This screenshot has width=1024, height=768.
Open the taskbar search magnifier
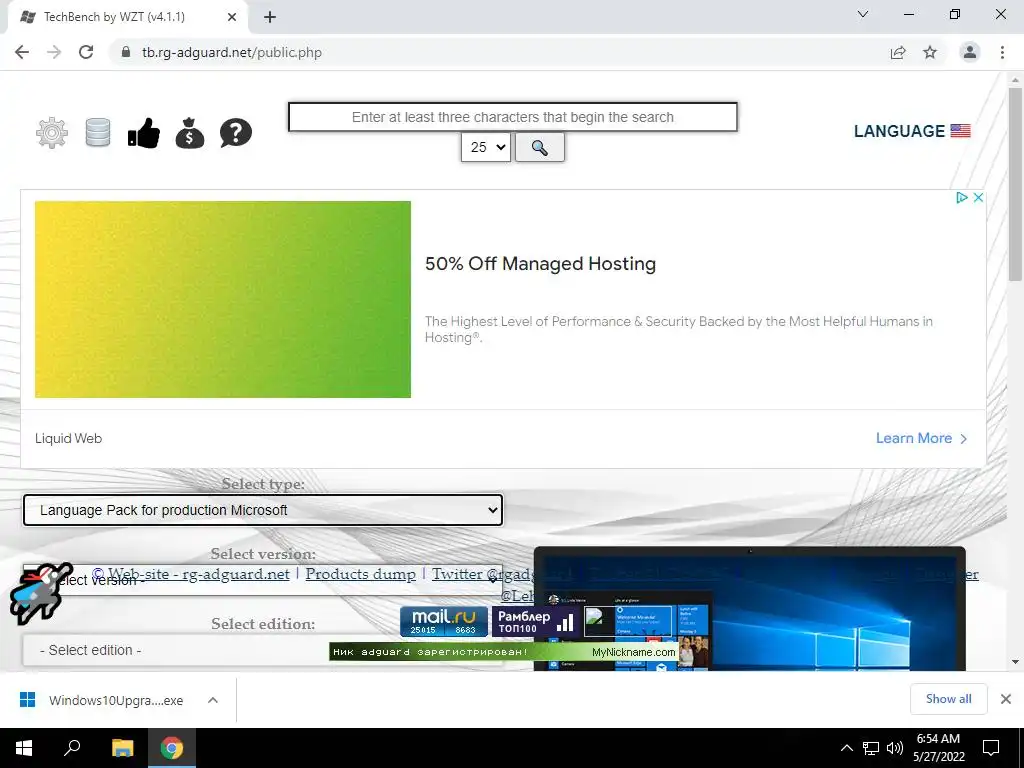(72, 748)
